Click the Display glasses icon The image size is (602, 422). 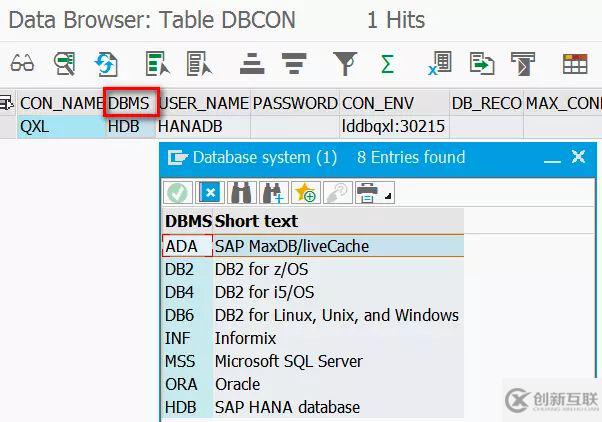[22, 63]
